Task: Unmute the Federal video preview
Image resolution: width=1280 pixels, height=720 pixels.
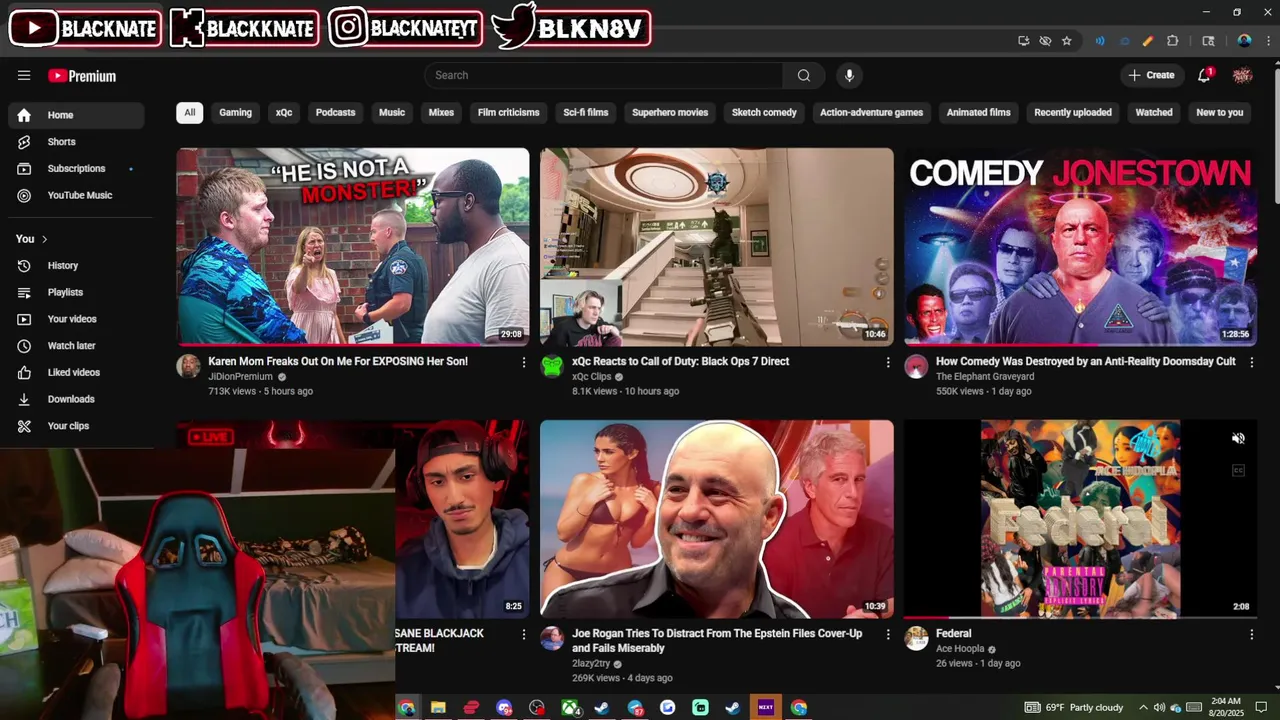Action: coord(1238,438)
